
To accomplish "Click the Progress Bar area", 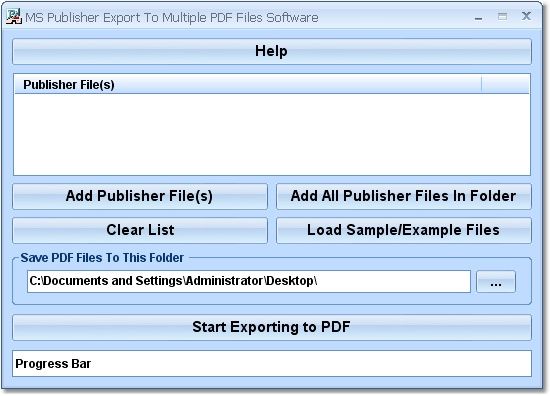I will tap(272, 364).
